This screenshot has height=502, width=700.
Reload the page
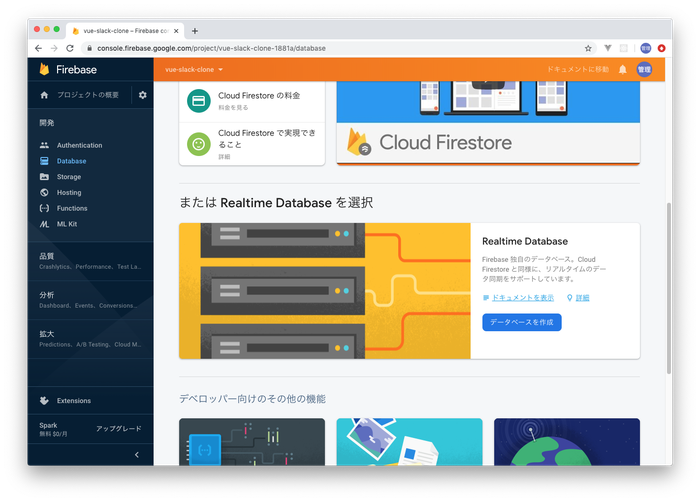click(x=70, y=48)
